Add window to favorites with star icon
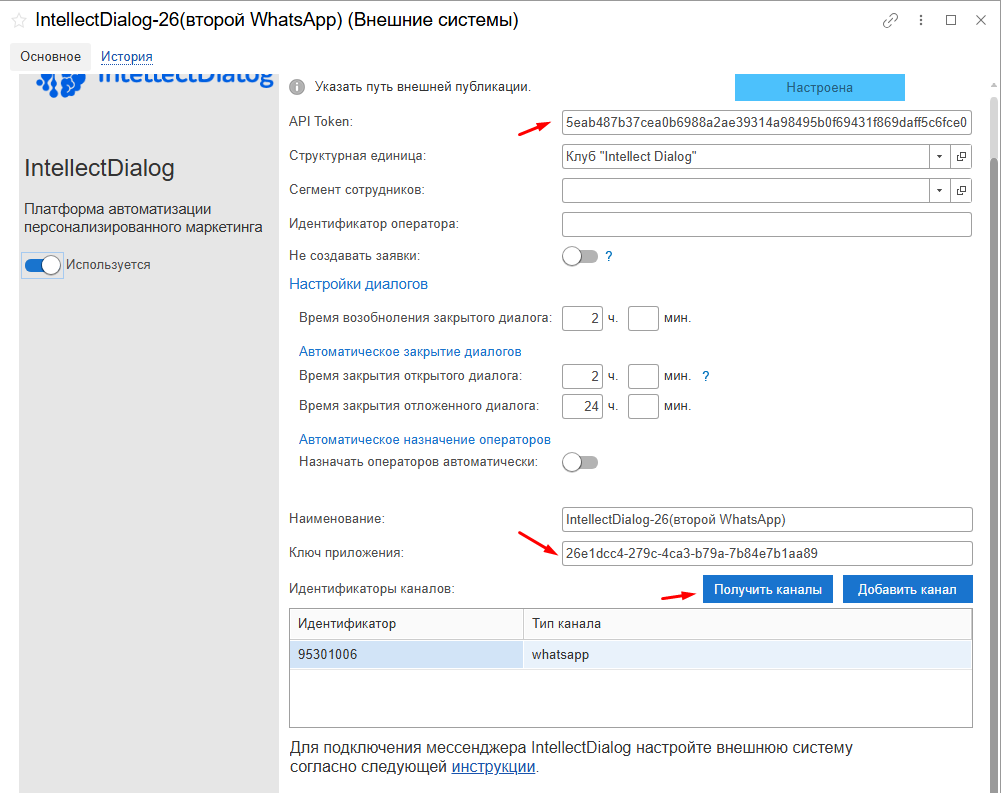The height and width of the screenshot is (793, 1001). coord(18,21)
